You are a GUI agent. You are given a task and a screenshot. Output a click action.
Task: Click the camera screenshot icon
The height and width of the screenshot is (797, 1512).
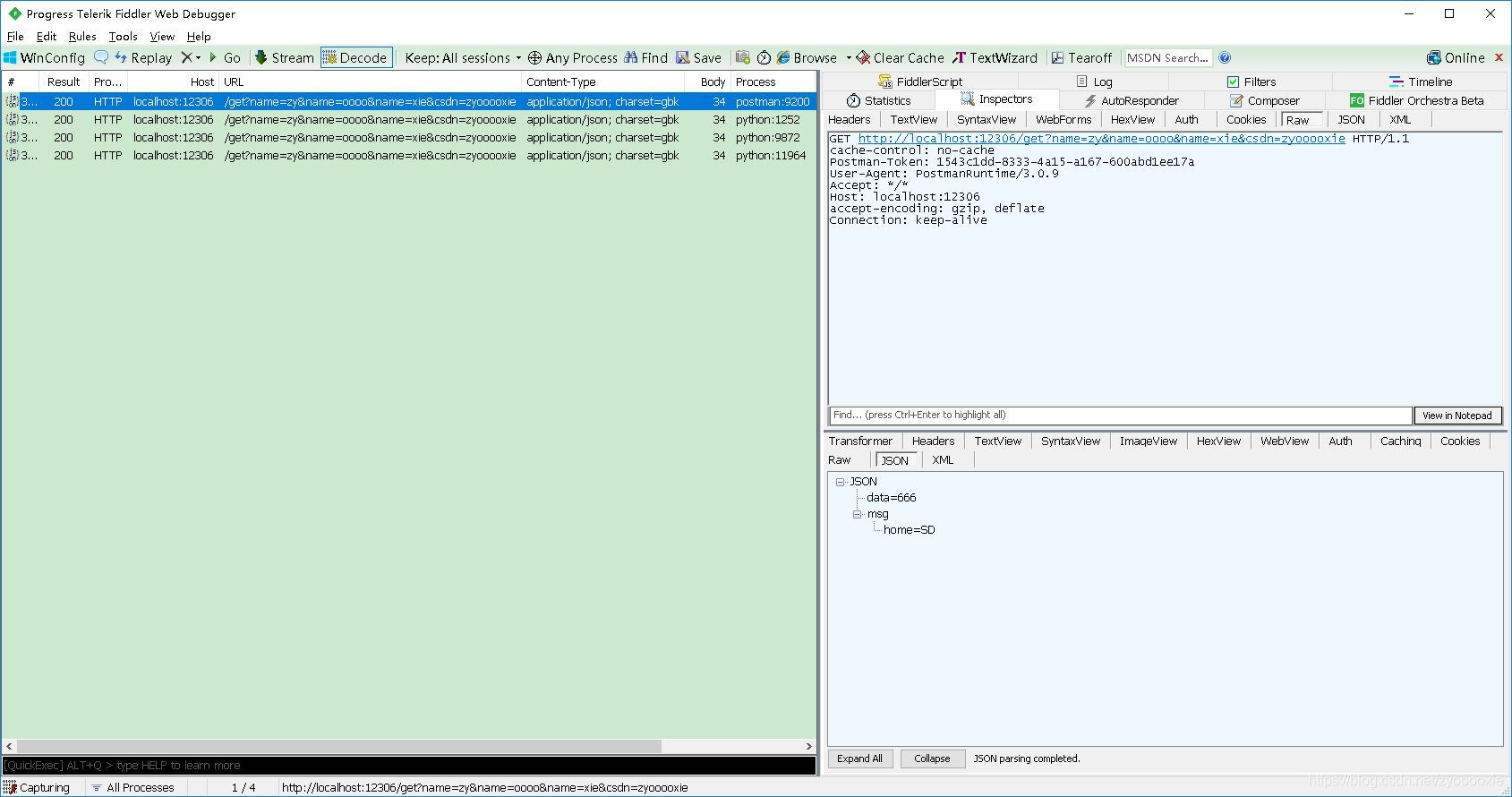[x=743, y=57]
